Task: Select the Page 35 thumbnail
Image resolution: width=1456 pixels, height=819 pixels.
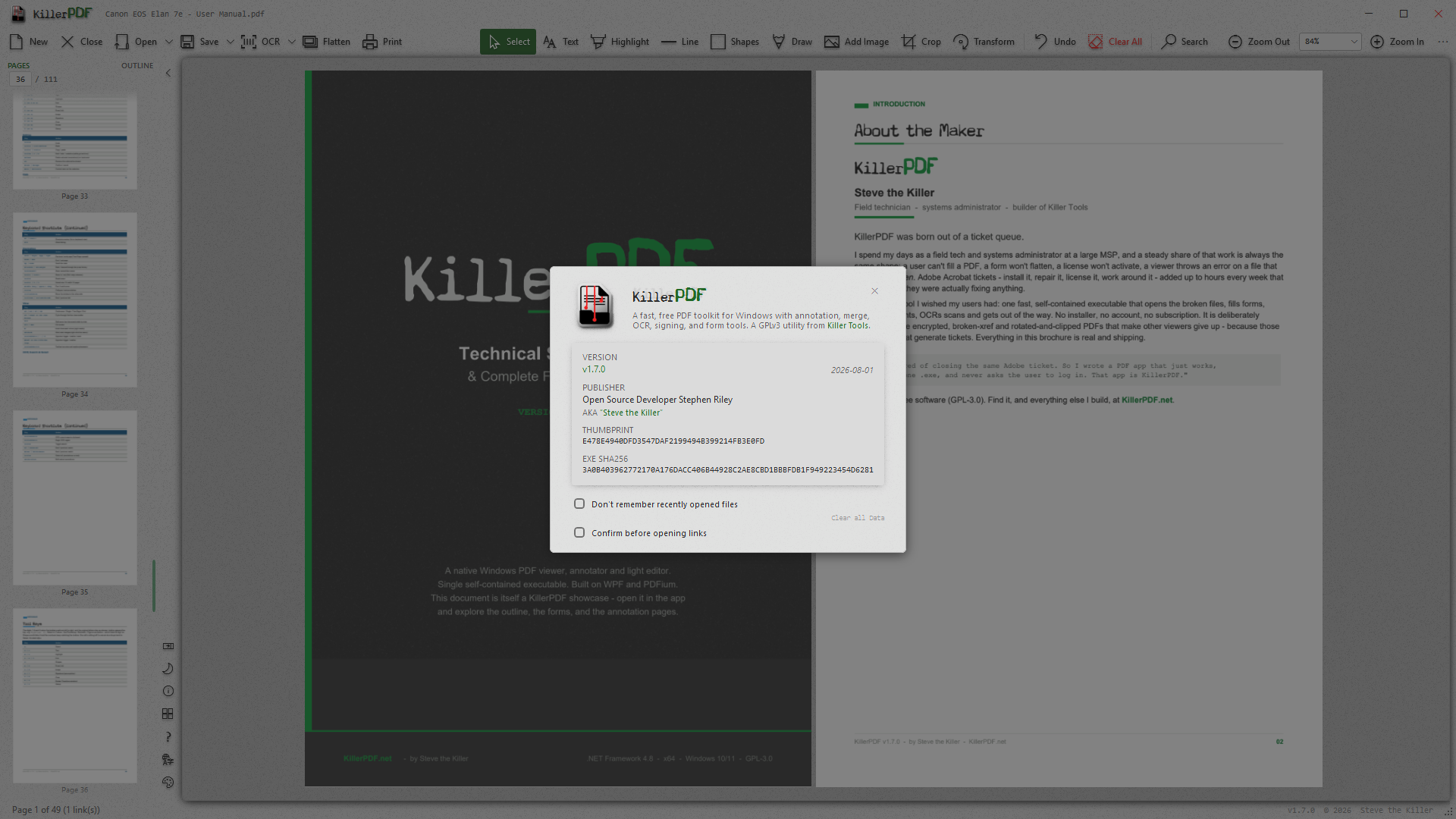Action: coord(75,497)
